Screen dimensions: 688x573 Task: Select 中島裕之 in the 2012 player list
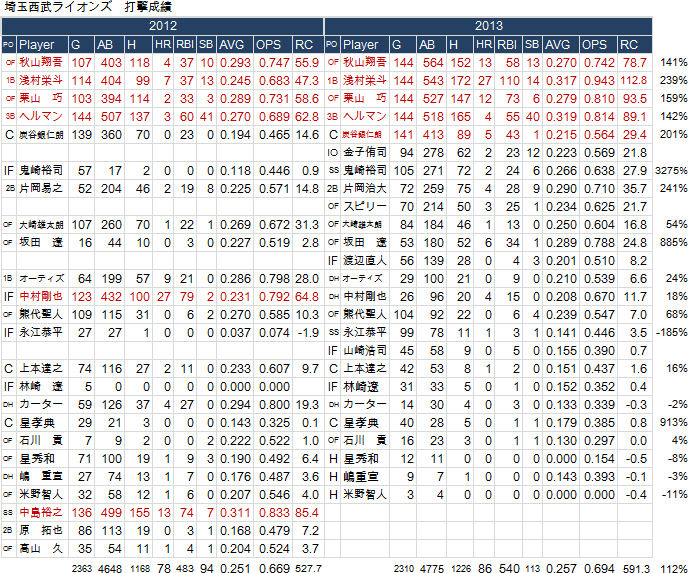click(41, 512)
